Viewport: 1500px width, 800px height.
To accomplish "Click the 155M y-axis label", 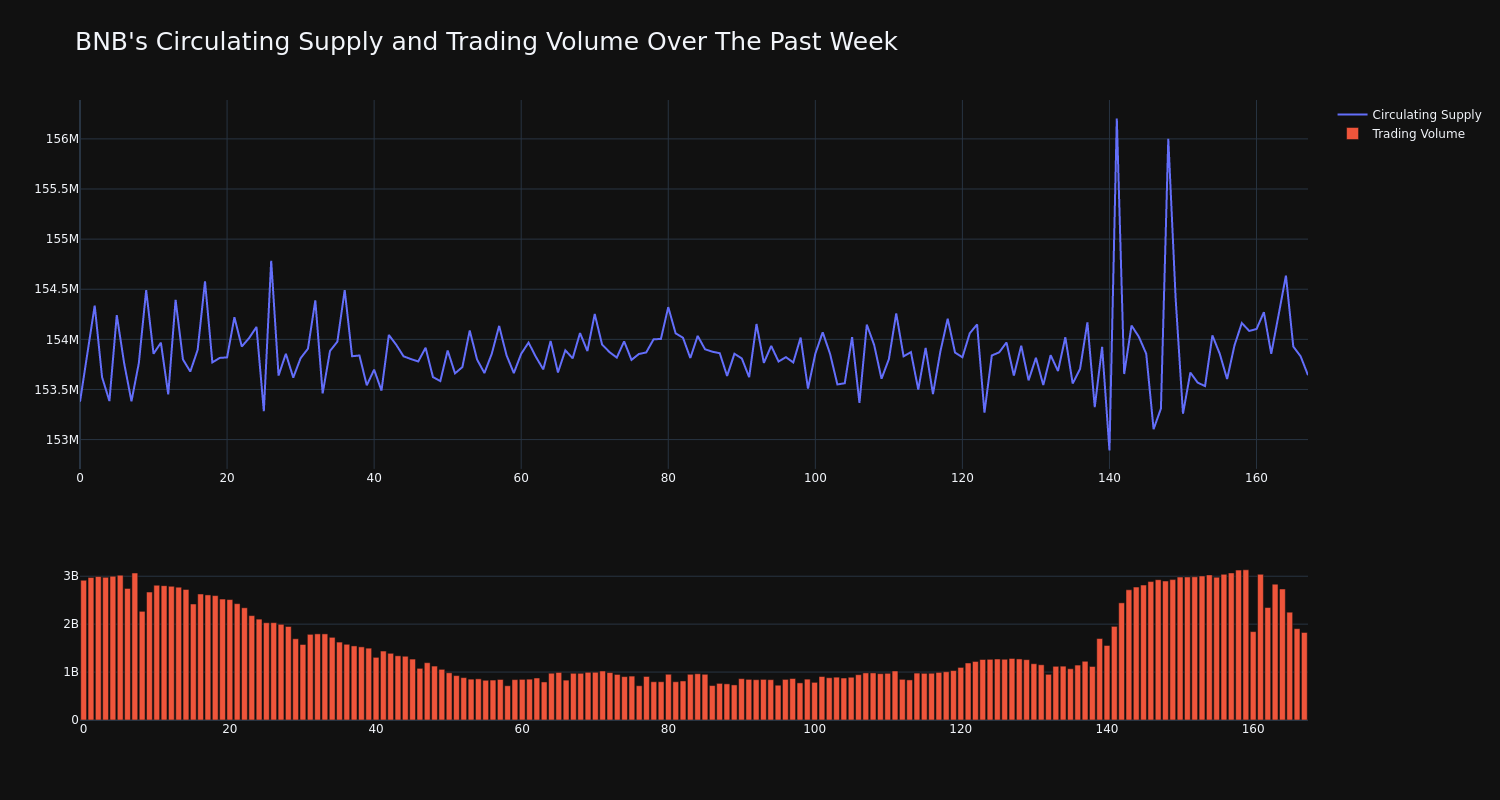I will tap(62, 239).
